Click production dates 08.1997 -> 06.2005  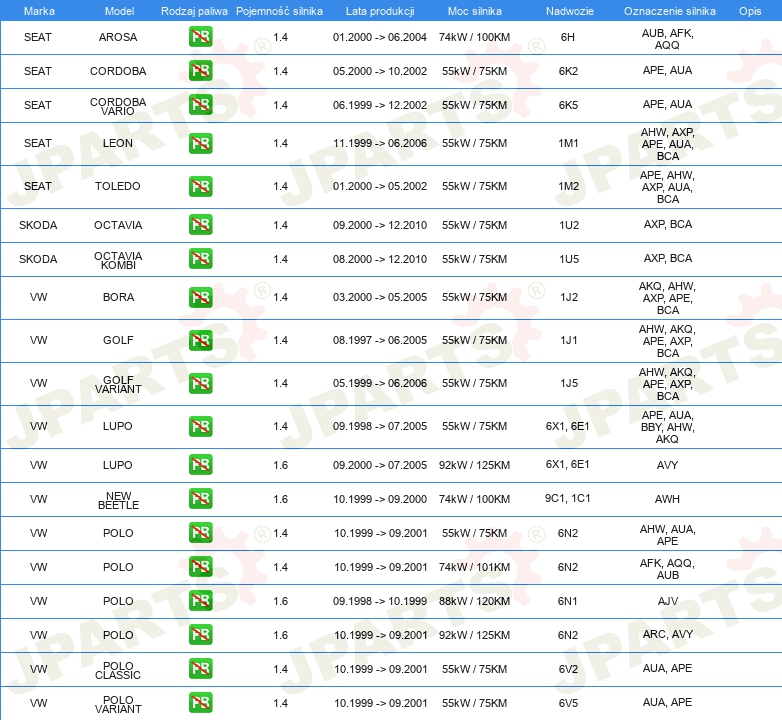[x=380, y=340]
